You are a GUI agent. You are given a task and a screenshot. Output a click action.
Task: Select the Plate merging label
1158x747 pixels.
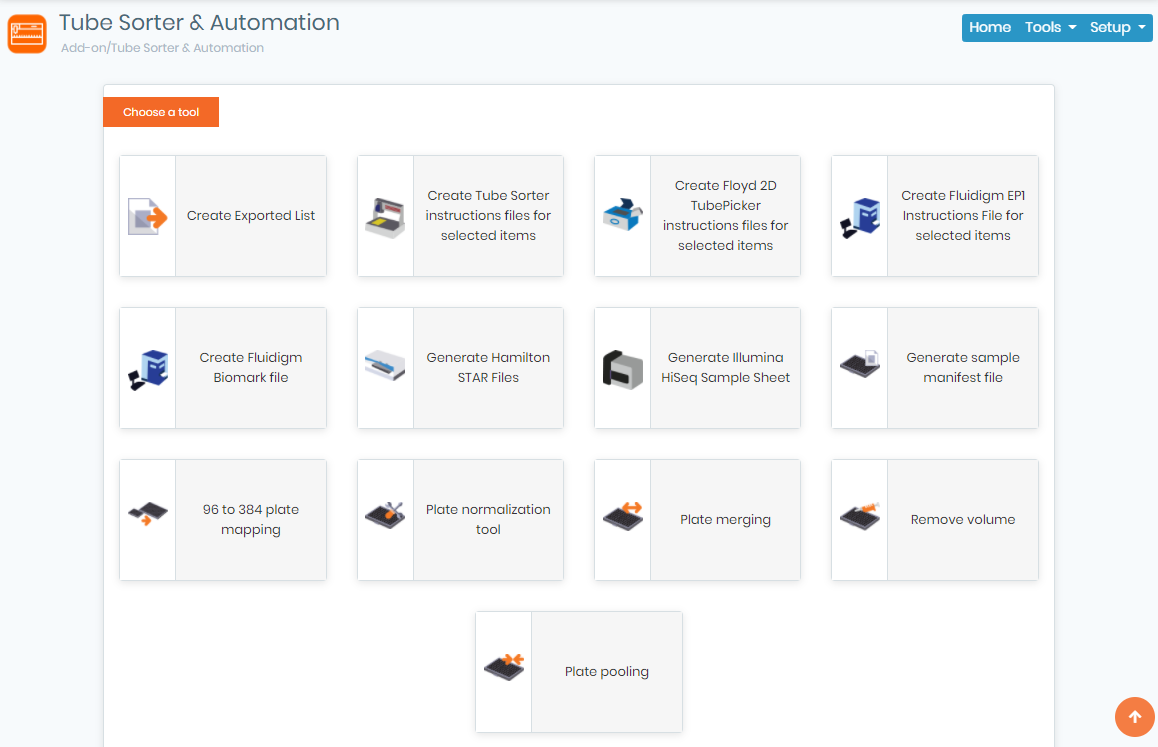[725, 519]
